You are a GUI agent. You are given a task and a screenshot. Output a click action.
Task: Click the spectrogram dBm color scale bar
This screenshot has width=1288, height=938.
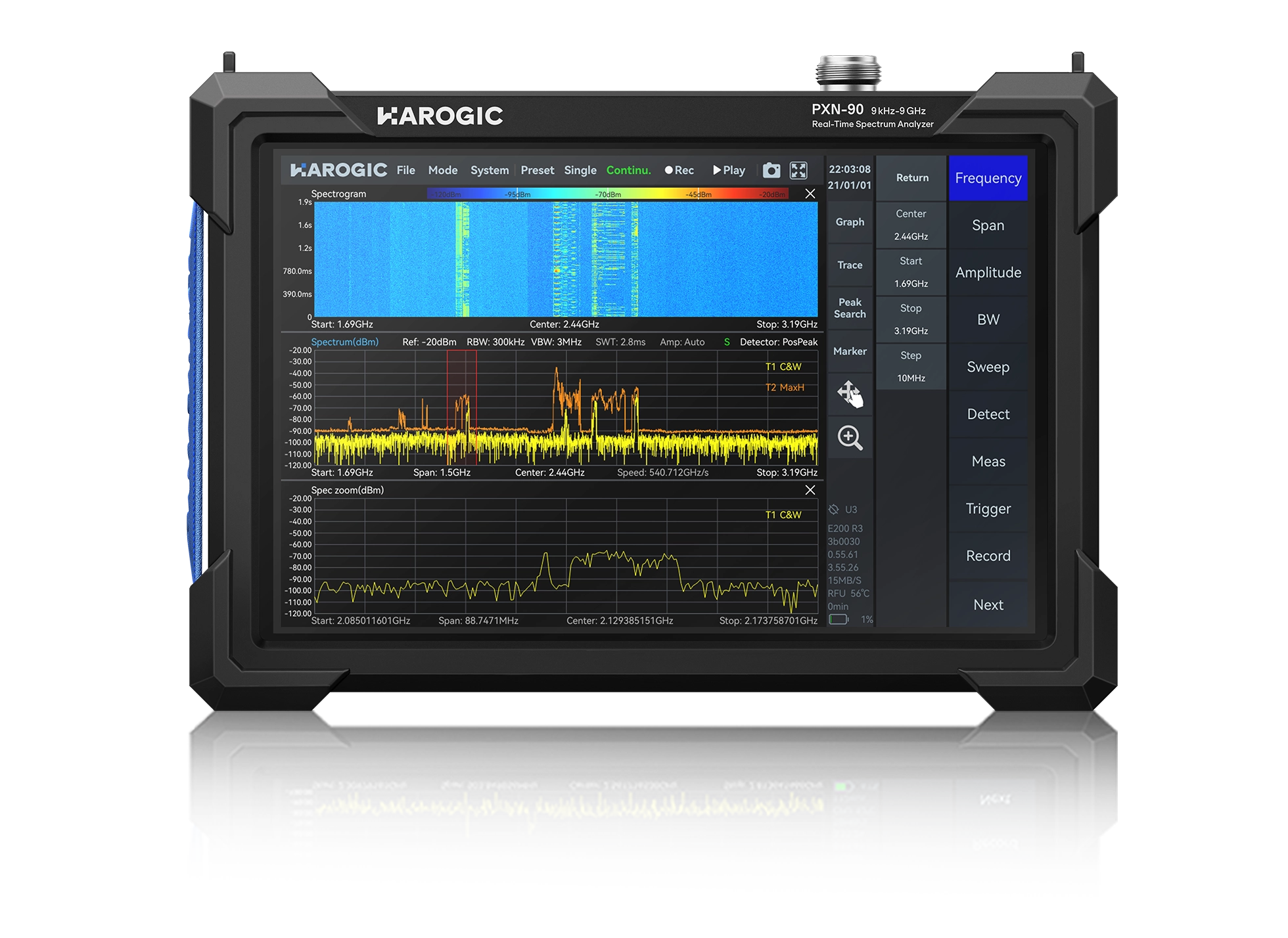point(607,194)
